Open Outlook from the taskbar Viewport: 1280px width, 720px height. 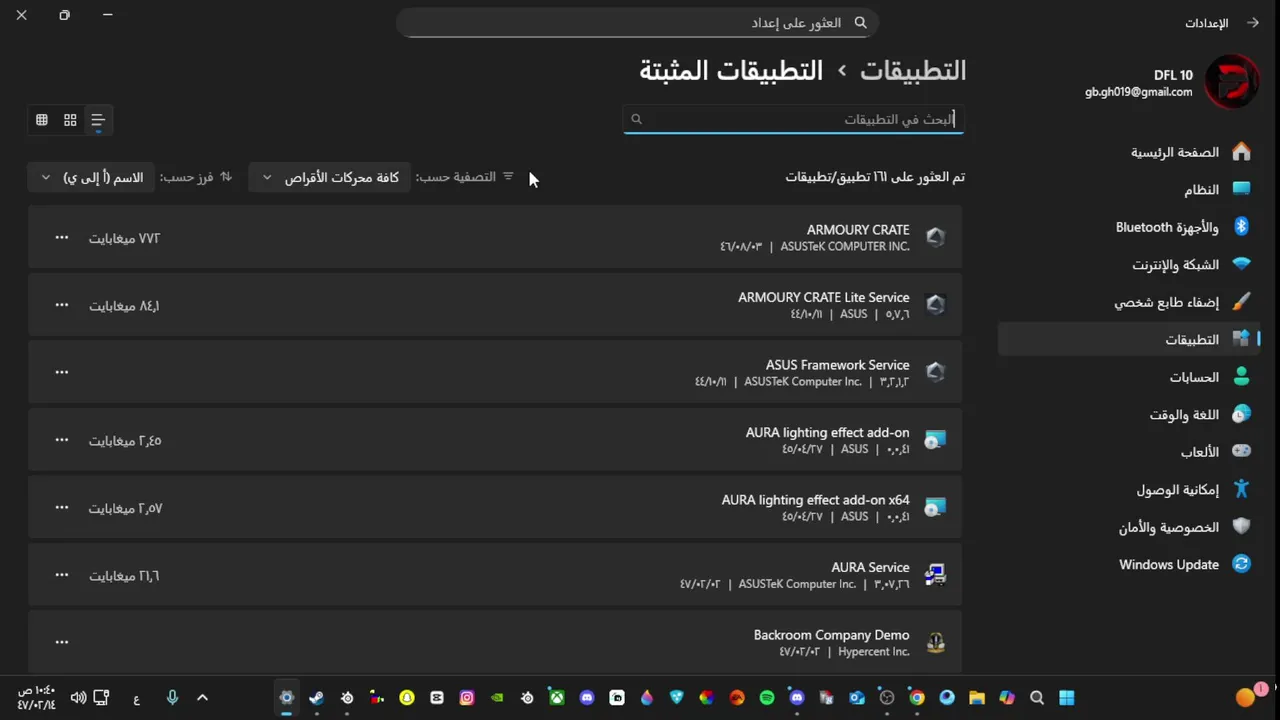857,698
